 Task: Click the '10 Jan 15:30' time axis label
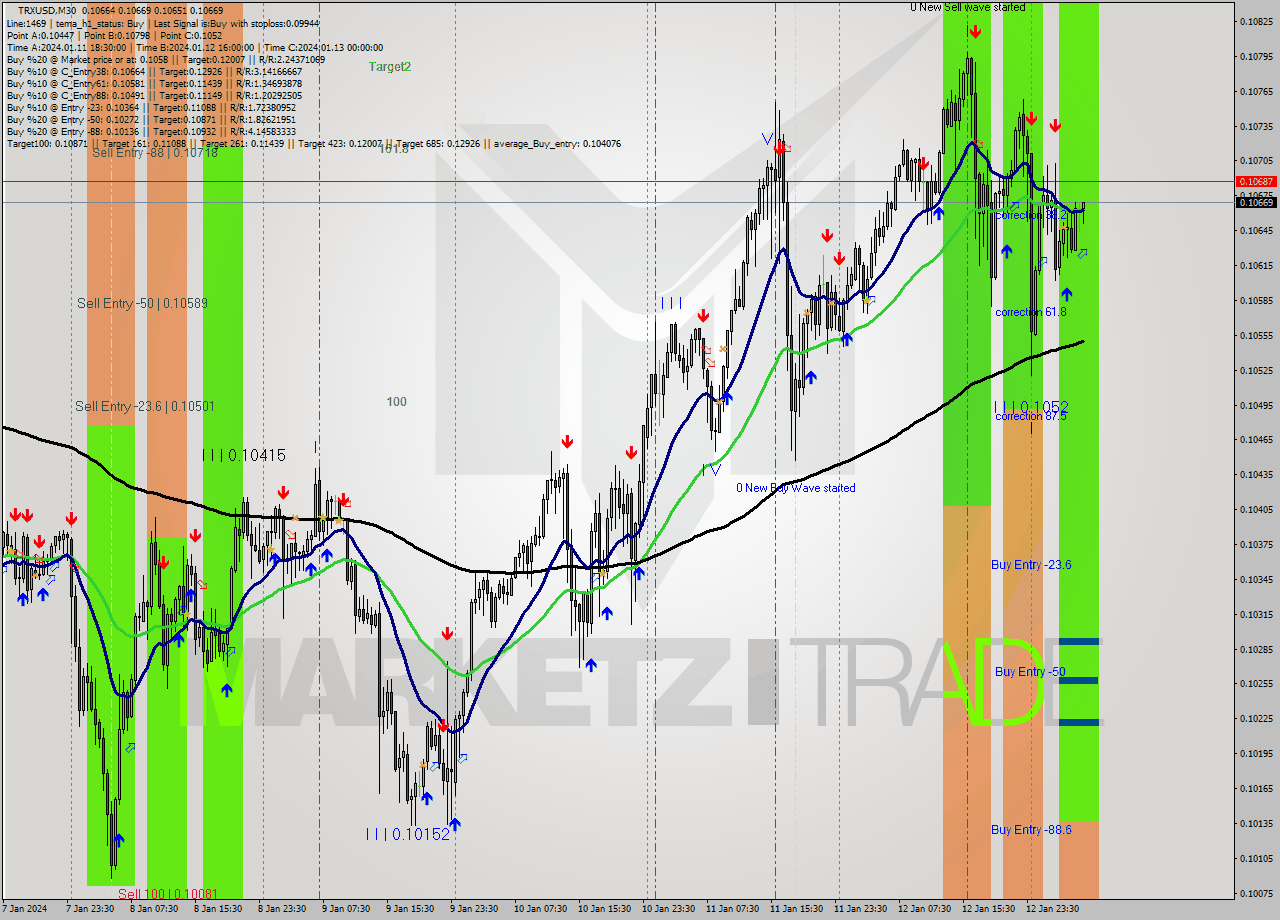pos(603,909)
